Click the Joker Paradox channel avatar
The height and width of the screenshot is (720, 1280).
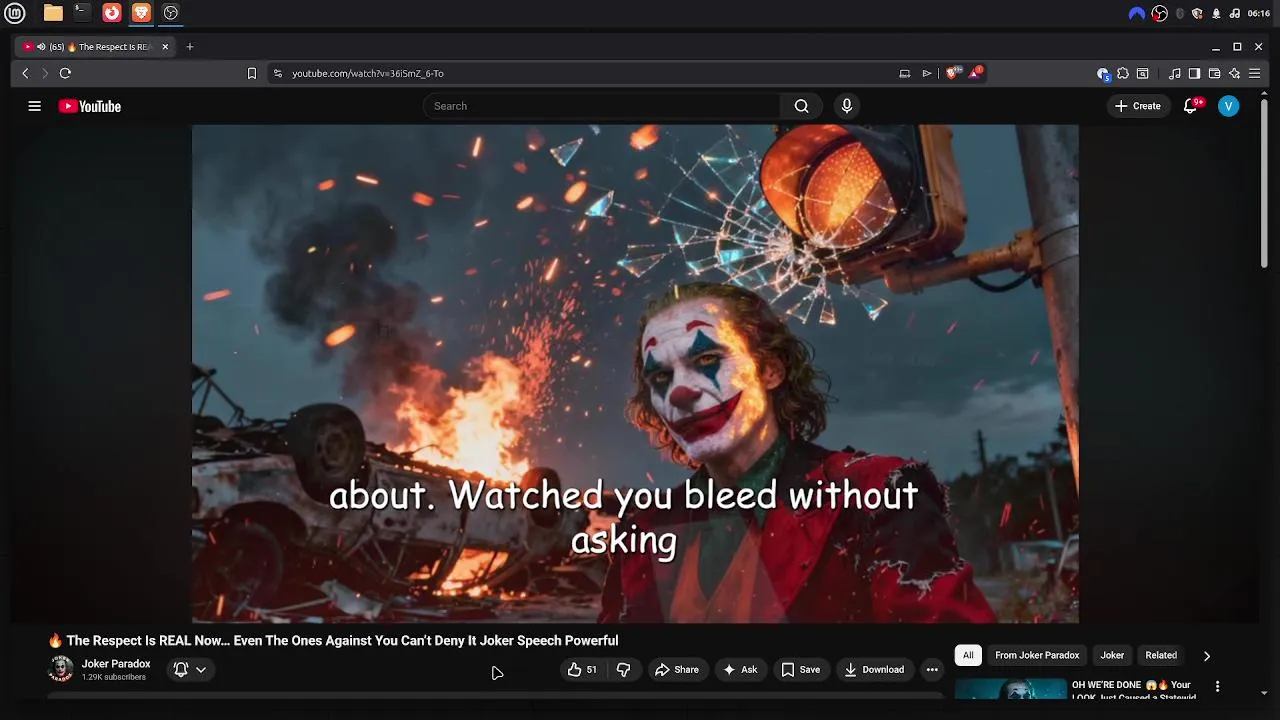61,669
